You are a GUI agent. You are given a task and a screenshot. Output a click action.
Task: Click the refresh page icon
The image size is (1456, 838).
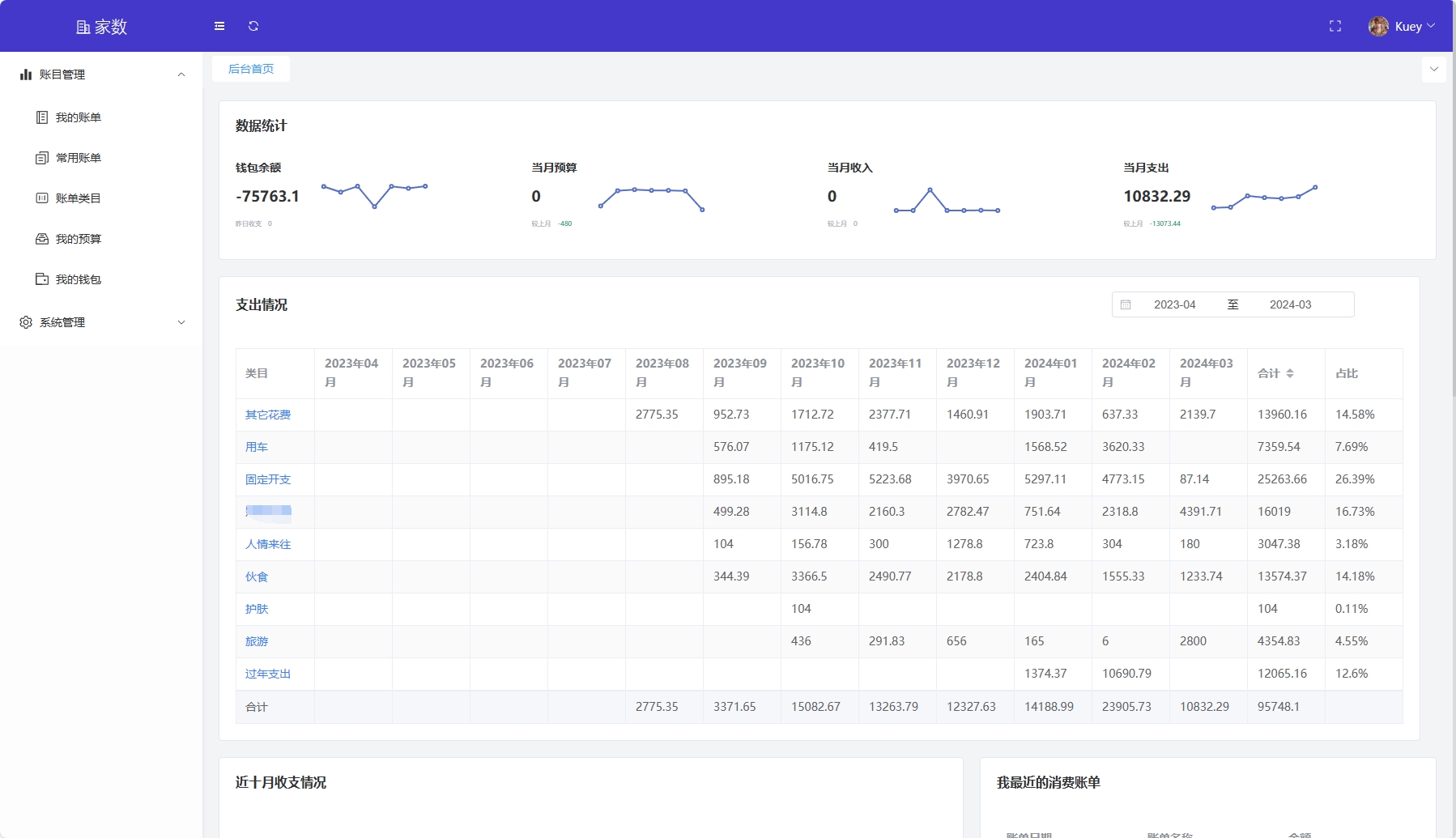pyautogui.click(x=253, y=26)
